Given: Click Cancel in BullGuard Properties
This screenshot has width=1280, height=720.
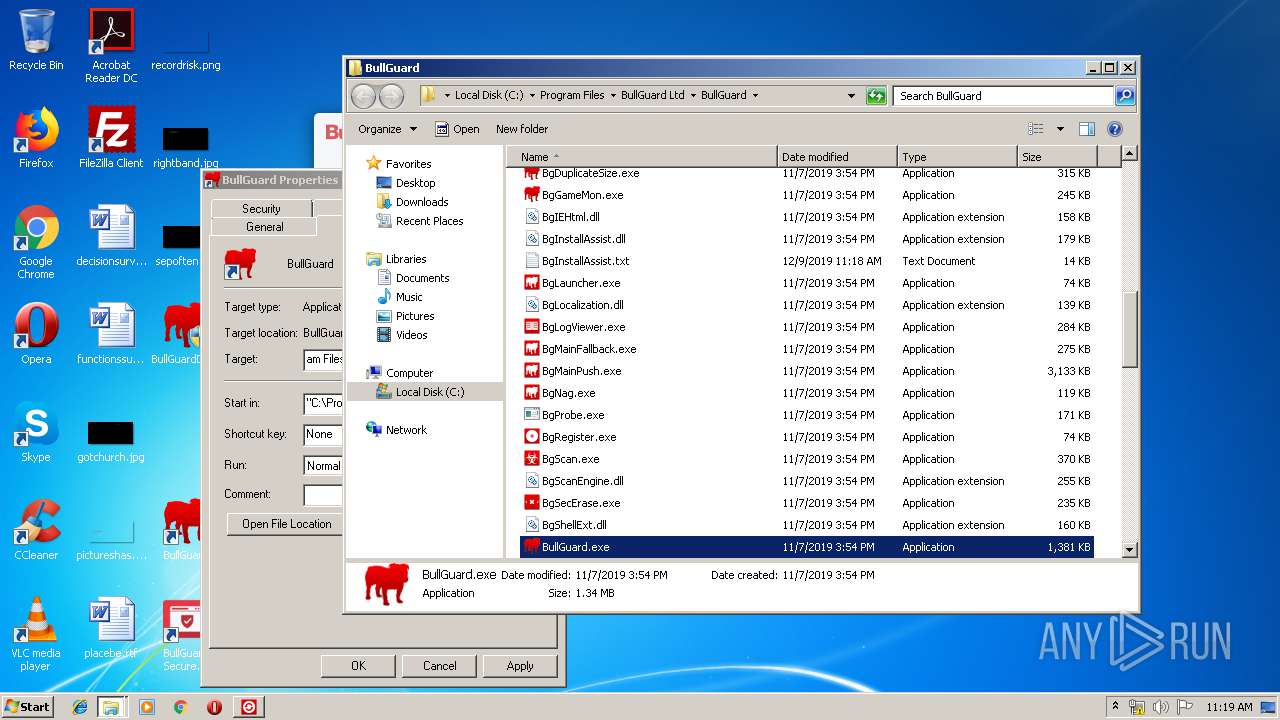Looking at the screenshot, I should (439, 666).
